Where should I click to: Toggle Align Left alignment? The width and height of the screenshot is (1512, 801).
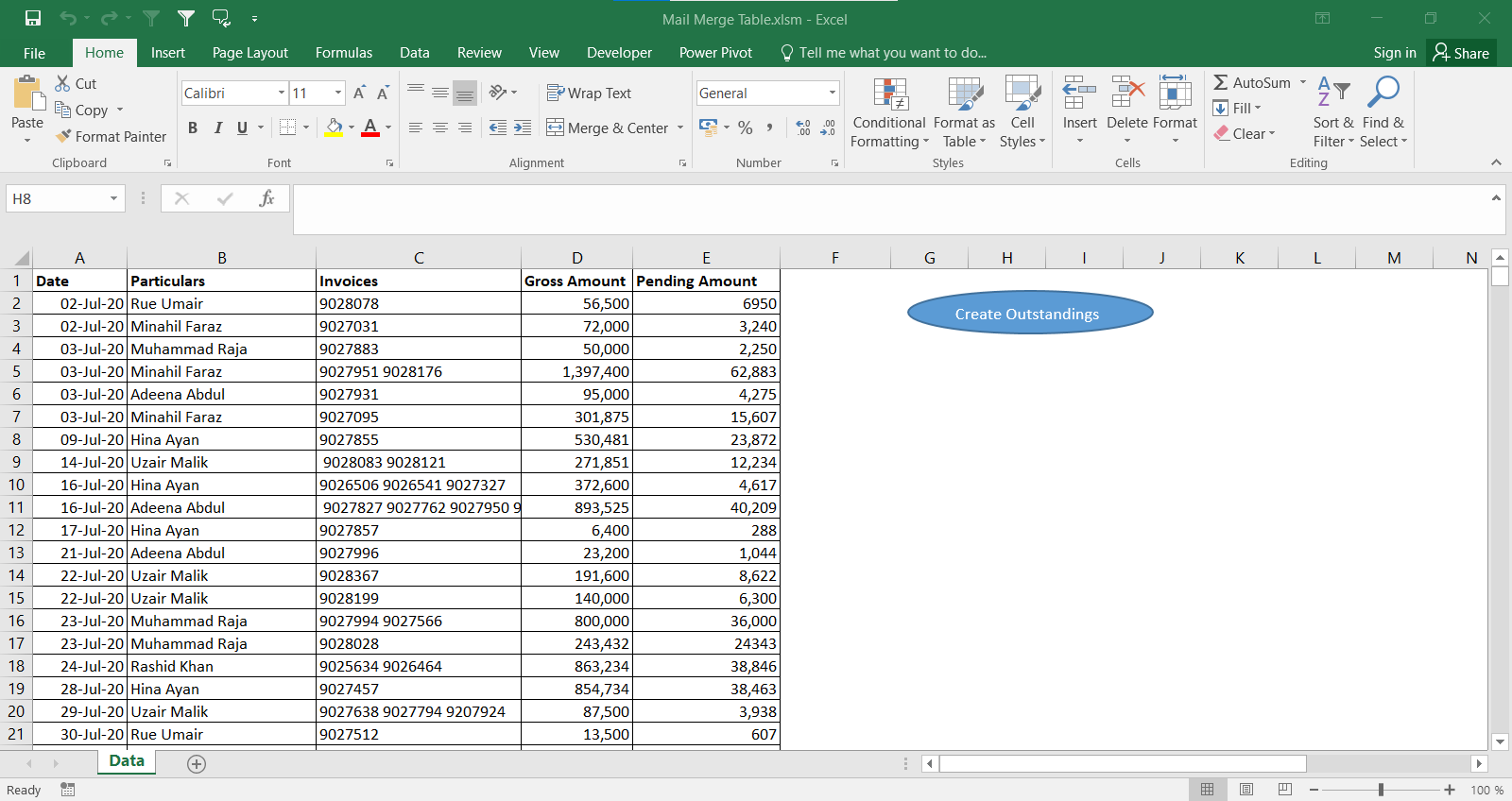pos(416,128)
